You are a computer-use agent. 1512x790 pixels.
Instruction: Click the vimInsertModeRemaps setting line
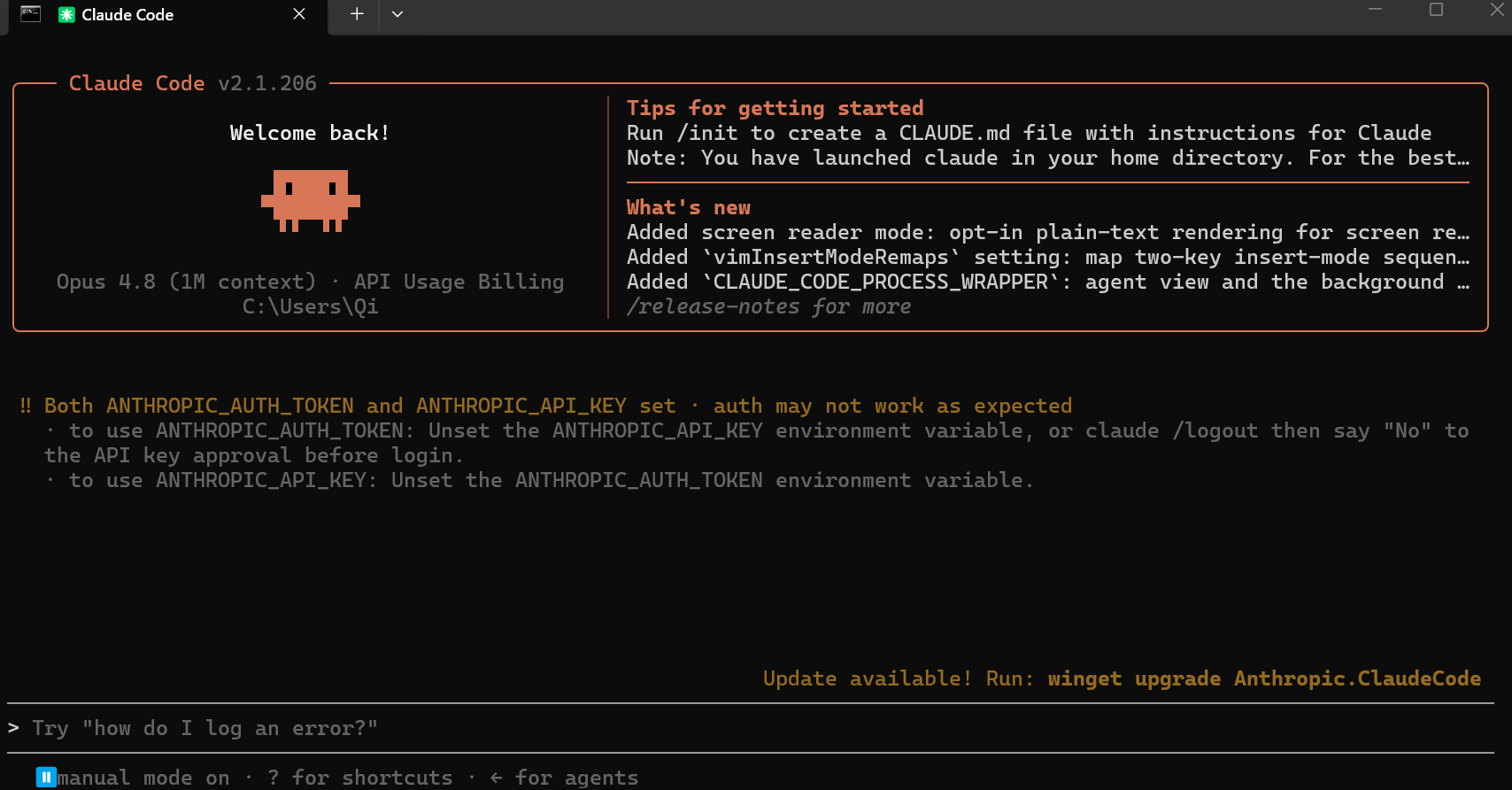pyautogui.click(x=1048, y=257)
